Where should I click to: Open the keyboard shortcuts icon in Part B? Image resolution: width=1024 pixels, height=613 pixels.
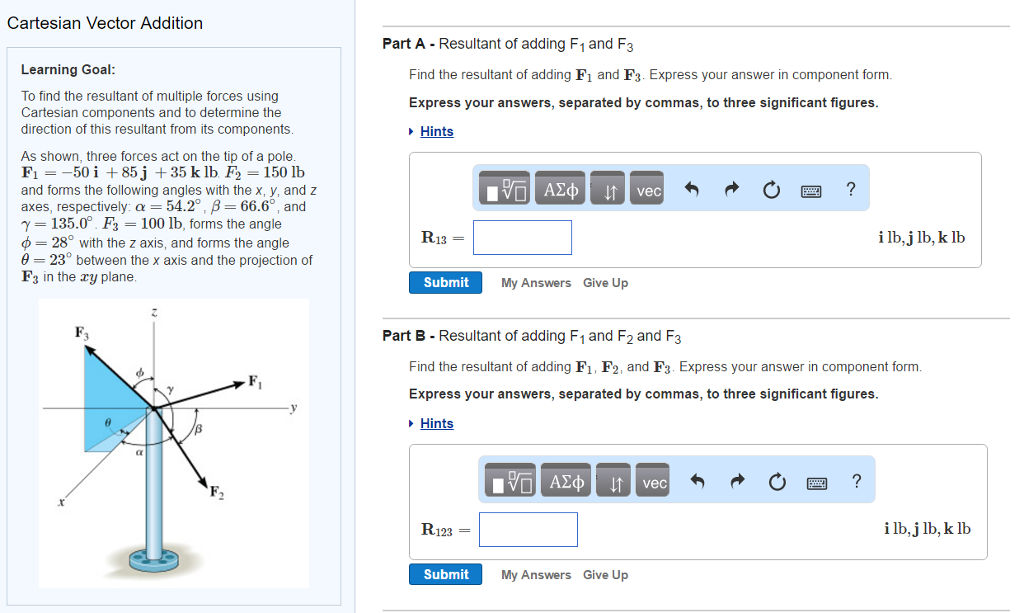(817, 481)
